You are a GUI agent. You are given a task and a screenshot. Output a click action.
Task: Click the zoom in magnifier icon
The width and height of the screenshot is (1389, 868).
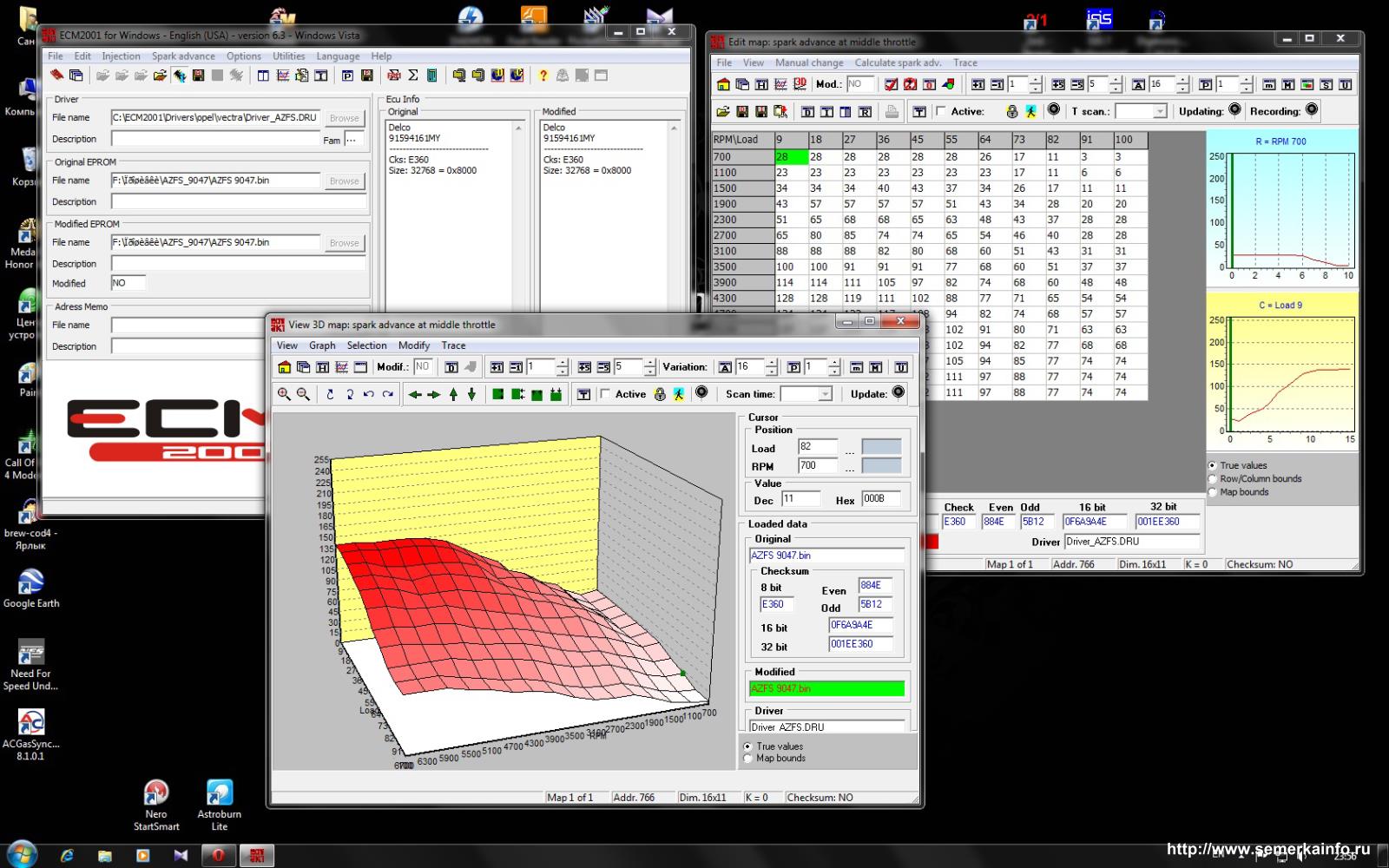[284, 394]
